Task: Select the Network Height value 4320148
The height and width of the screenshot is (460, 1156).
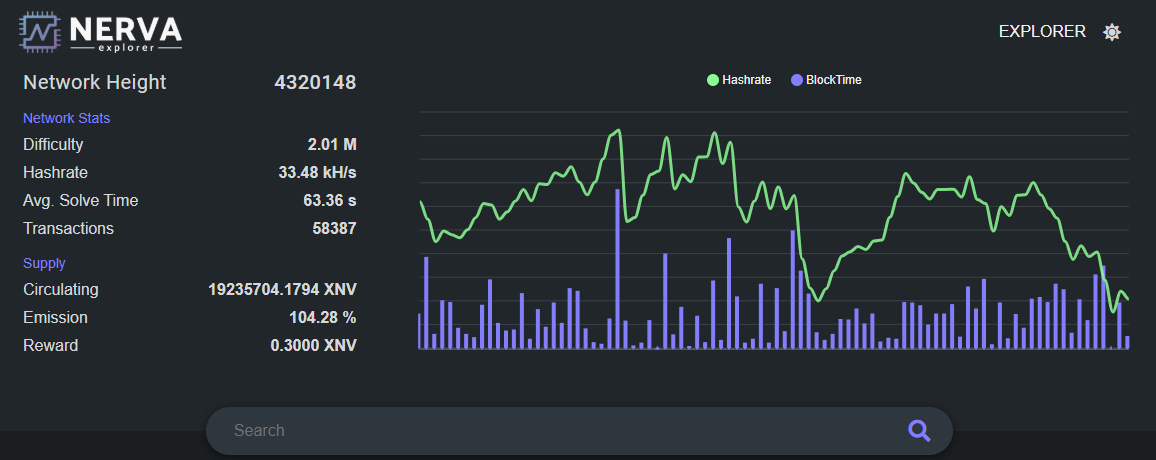Action: click(x=315, y=83)
